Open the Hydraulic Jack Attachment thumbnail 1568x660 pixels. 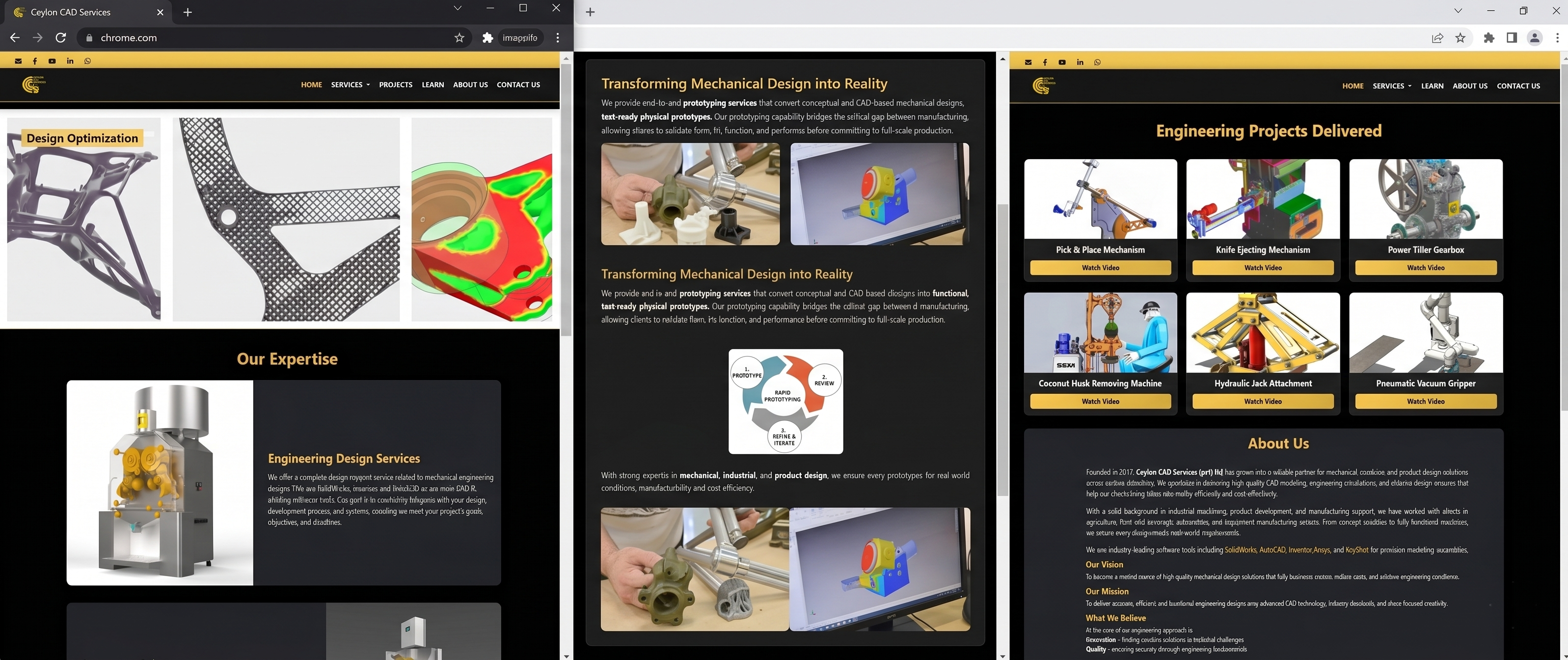click(1263, 332)
